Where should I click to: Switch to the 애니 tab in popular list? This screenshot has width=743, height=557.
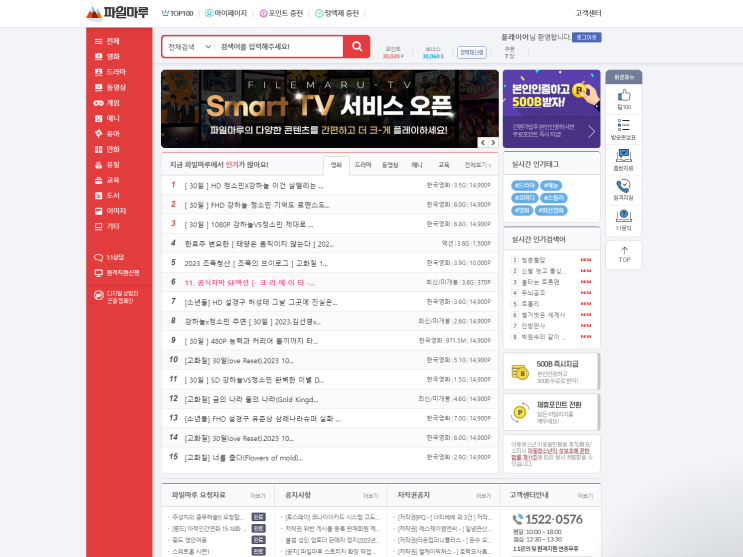tap(417, 165)
